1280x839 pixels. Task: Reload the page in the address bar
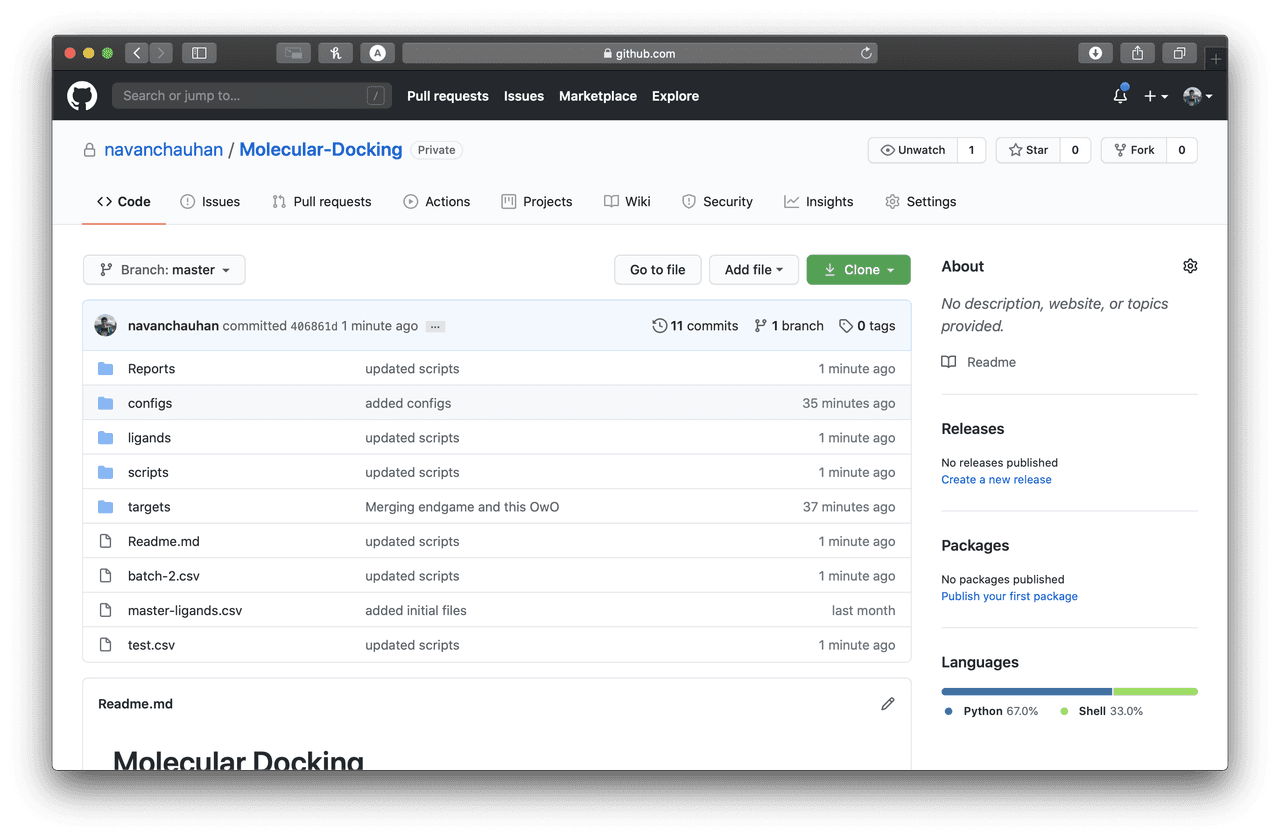pos(866,53)
